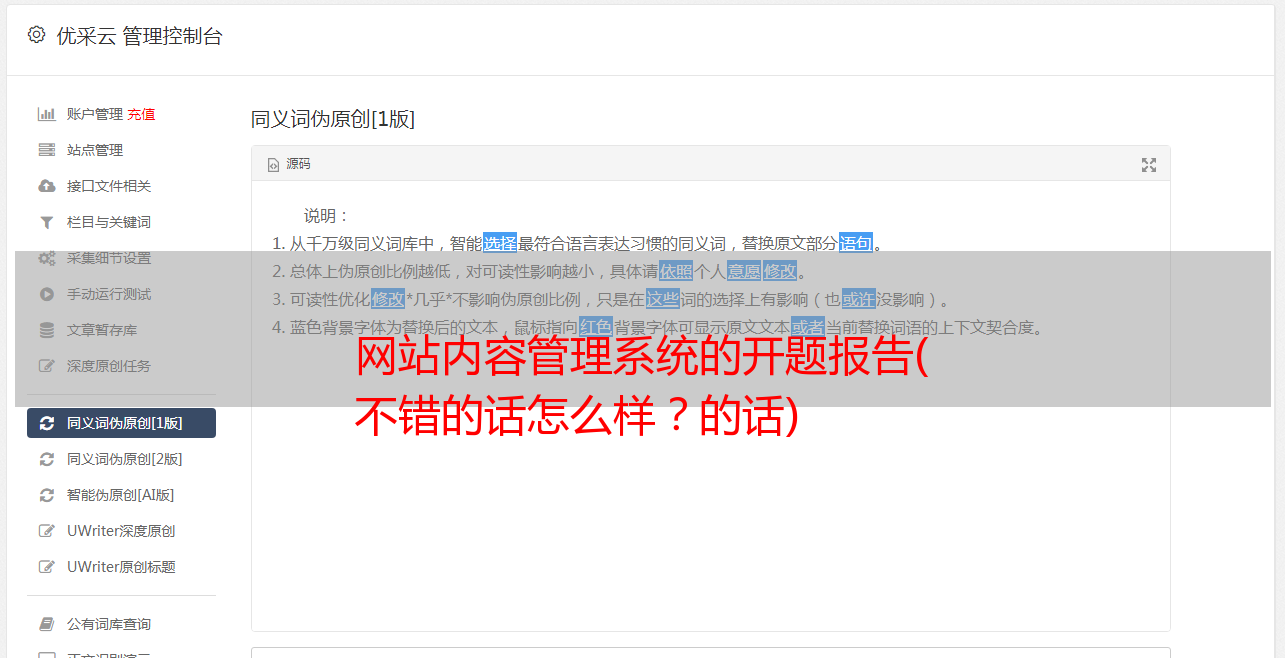This screenshot has width=1285, height=658.
Task: Click the edit pencil icon for UWriter深度原创
Action: [x=46, y=531]
